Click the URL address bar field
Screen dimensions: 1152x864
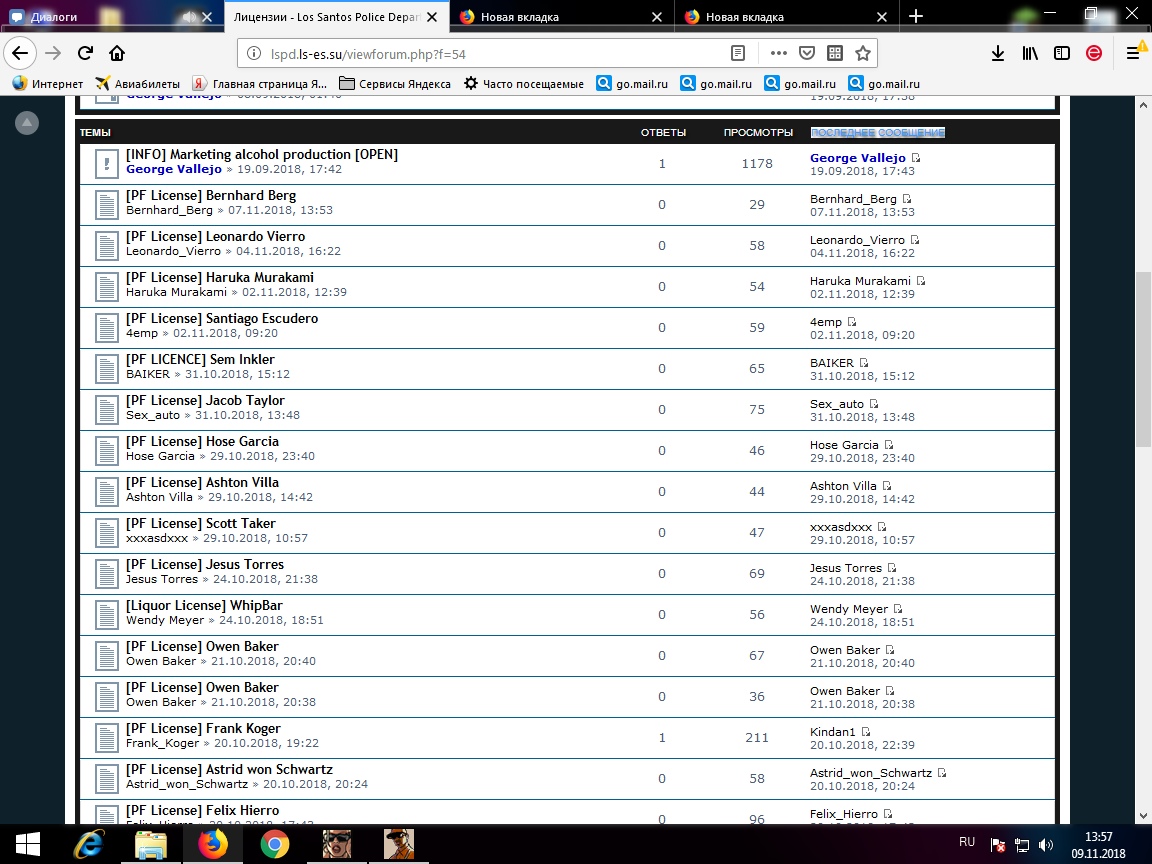click(x=480, y=53)
